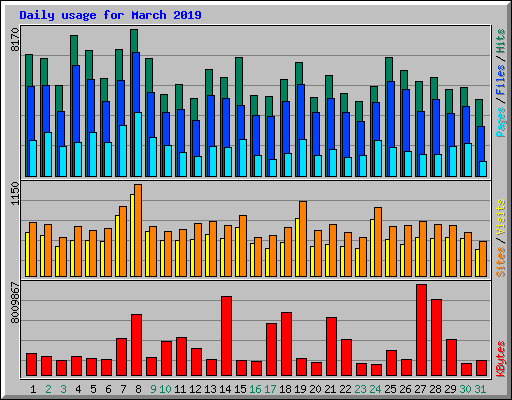The image size is (512, 400).
Task: Click the red KBytes bar for day 21
Action: coord(331,347)
